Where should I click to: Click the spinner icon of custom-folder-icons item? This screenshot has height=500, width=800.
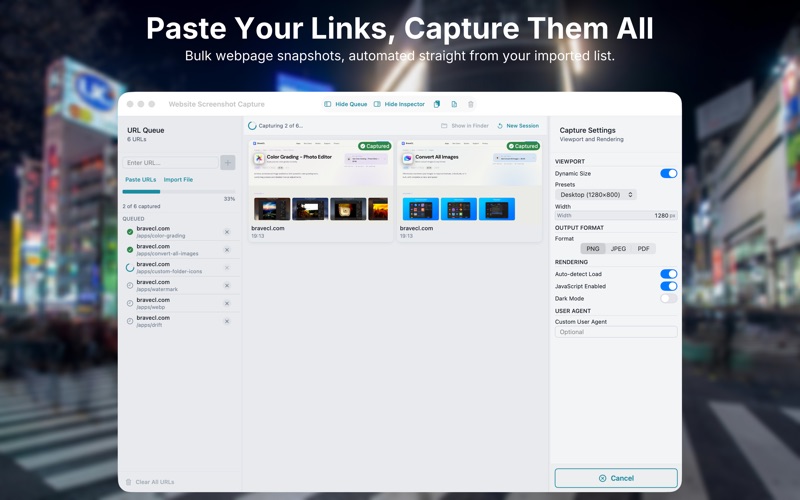tap(130, 268)
